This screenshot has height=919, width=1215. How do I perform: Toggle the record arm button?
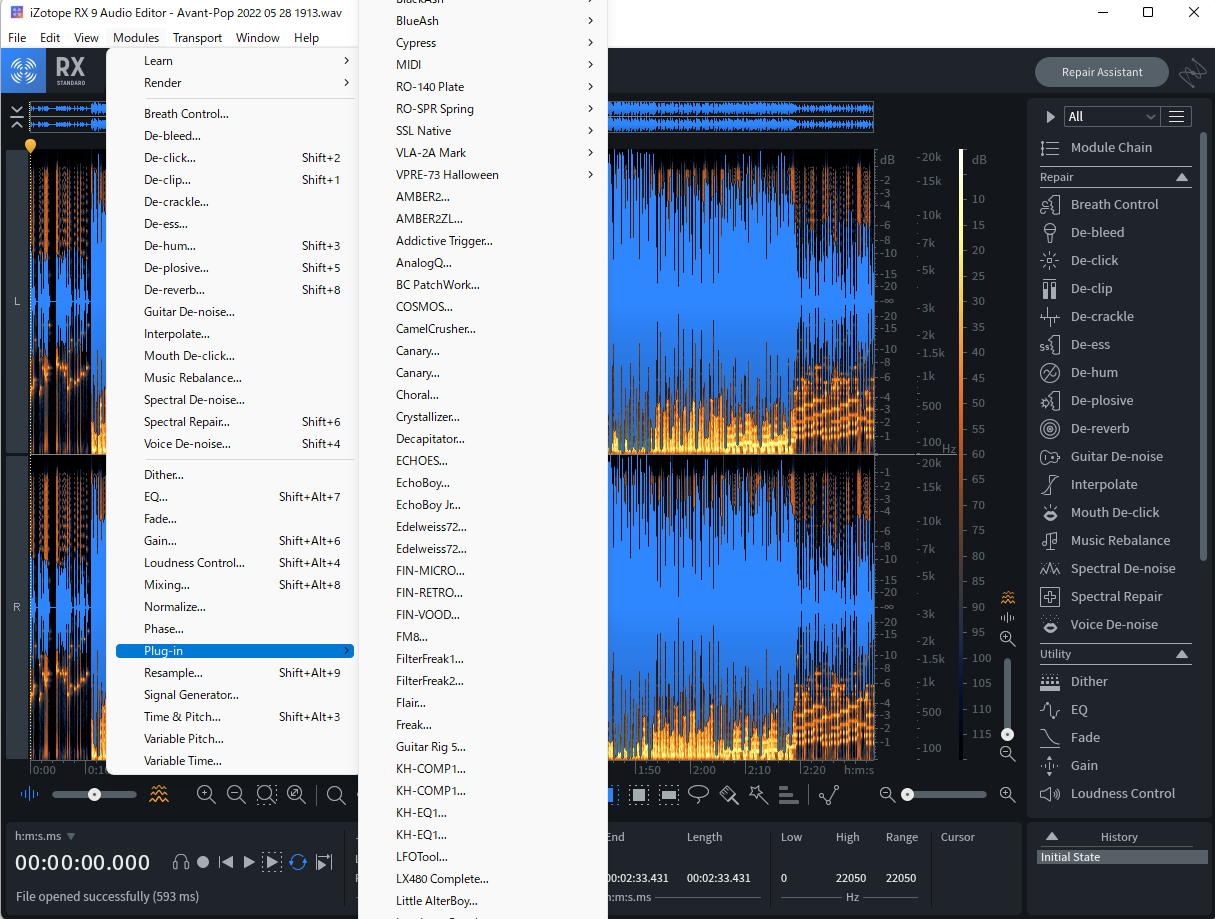pos(203,862)
